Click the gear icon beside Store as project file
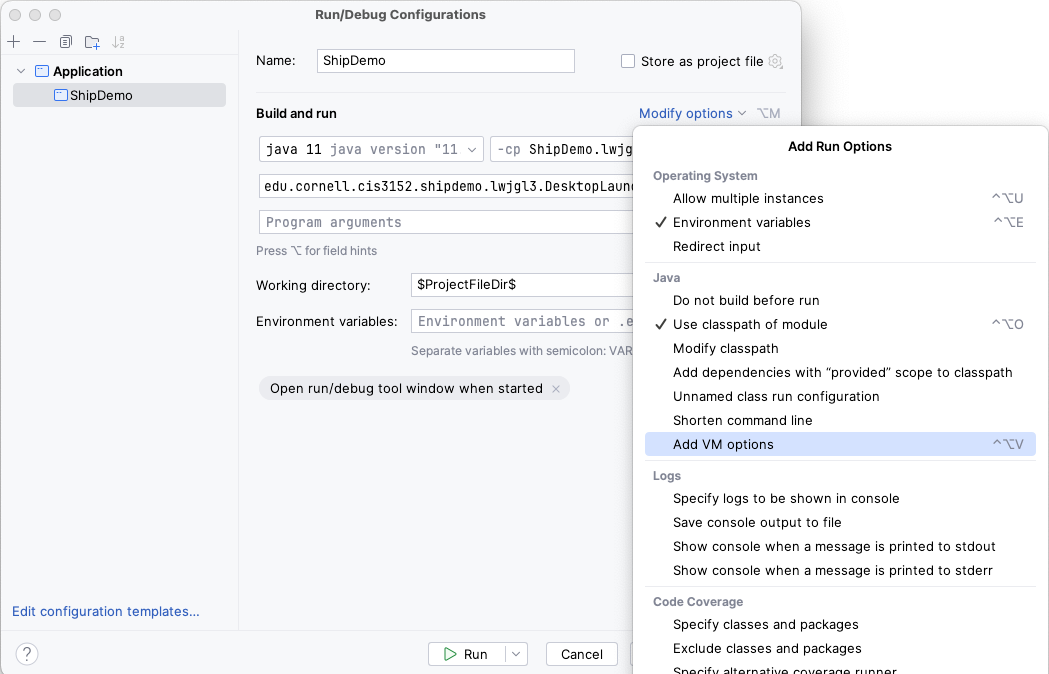Image resolution: width=1049 pixels, height=674 pixels. coord(775,61)
